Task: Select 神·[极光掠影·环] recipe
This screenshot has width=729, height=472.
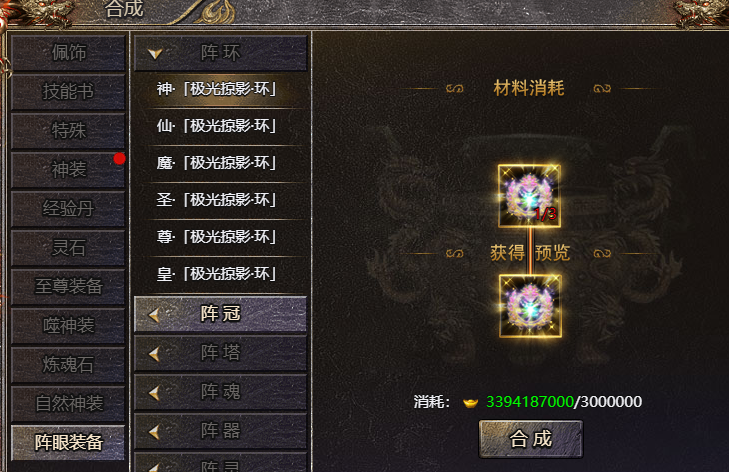Action: click(217, 89)
